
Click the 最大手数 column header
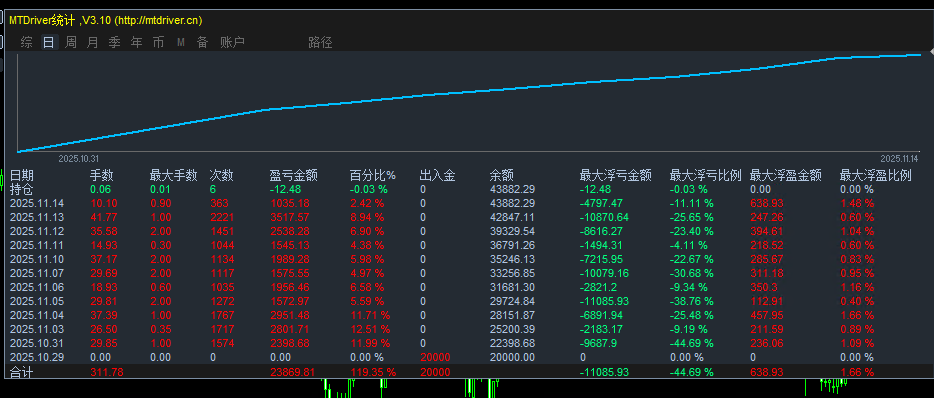(x=173, y=176)
